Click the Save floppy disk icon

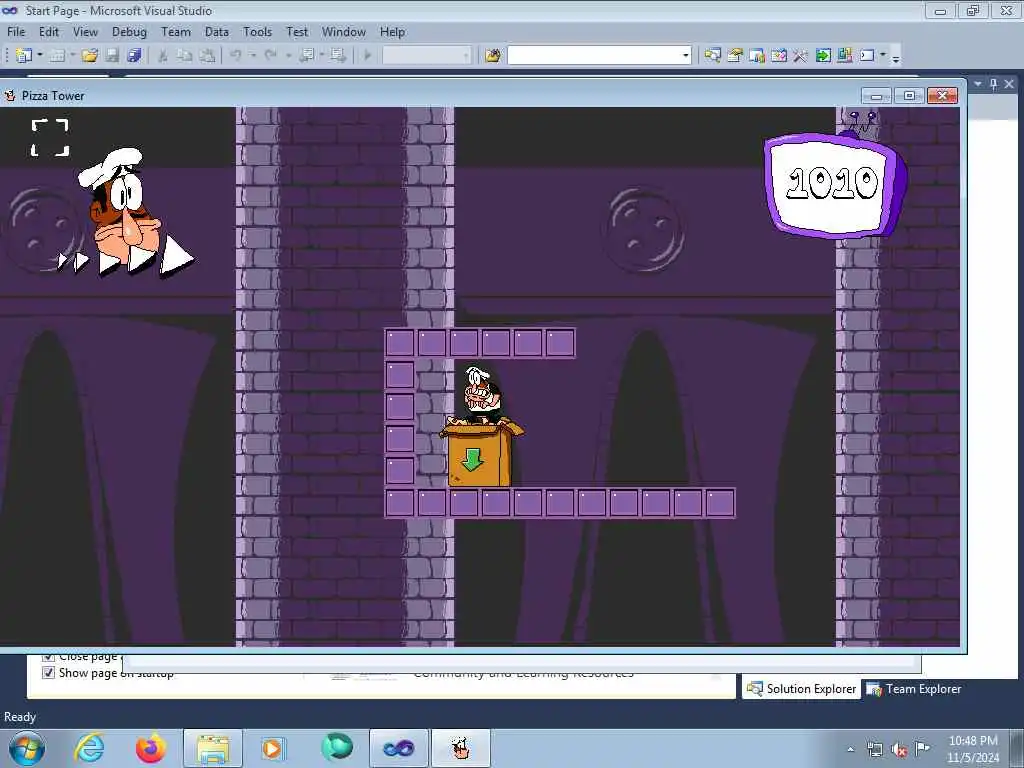click(x=112, y=56)
